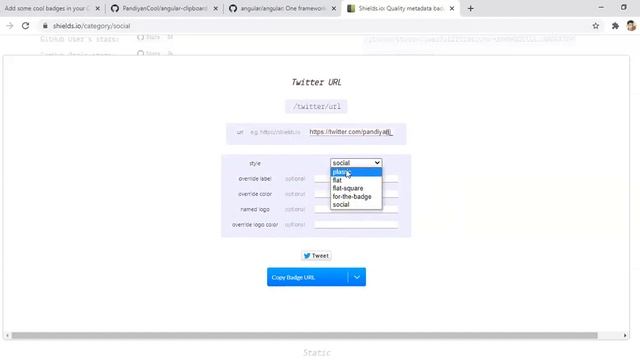The image size is (640, 360).
Task: View site info via the lock icon
Action: click(45, 26)
